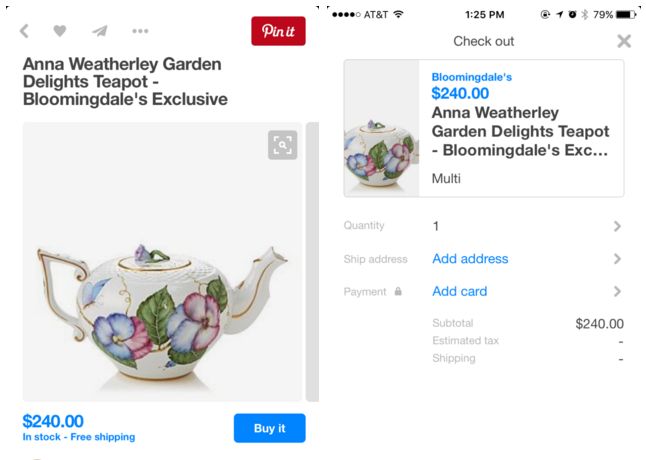
Task: Tap the visual search magnifier icon
Action: (283, 145)
